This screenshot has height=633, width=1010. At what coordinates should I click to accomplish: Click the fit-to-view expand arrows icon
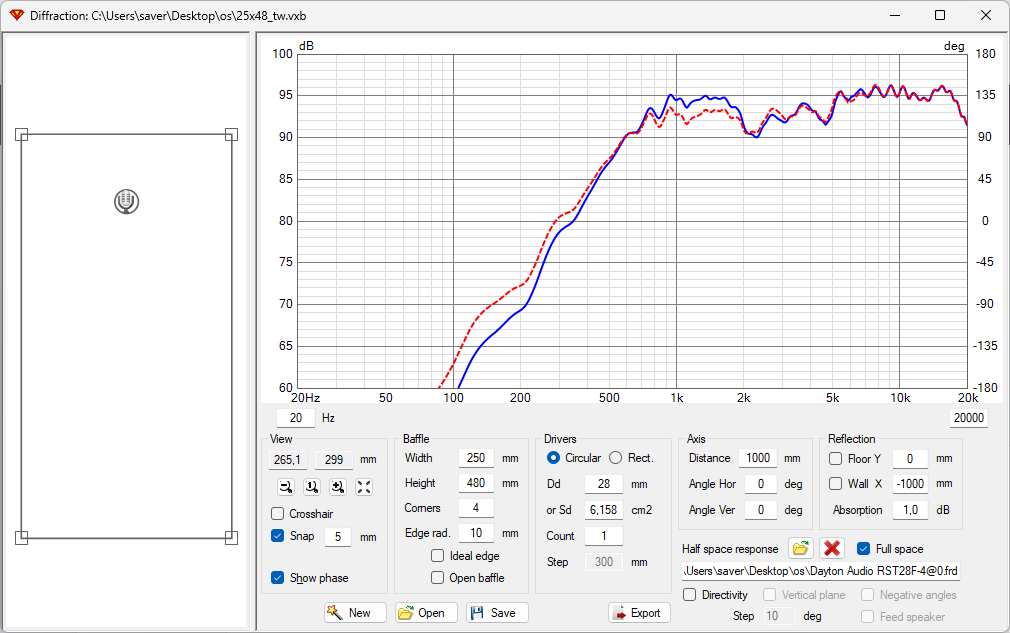click(x=364, y=487)
